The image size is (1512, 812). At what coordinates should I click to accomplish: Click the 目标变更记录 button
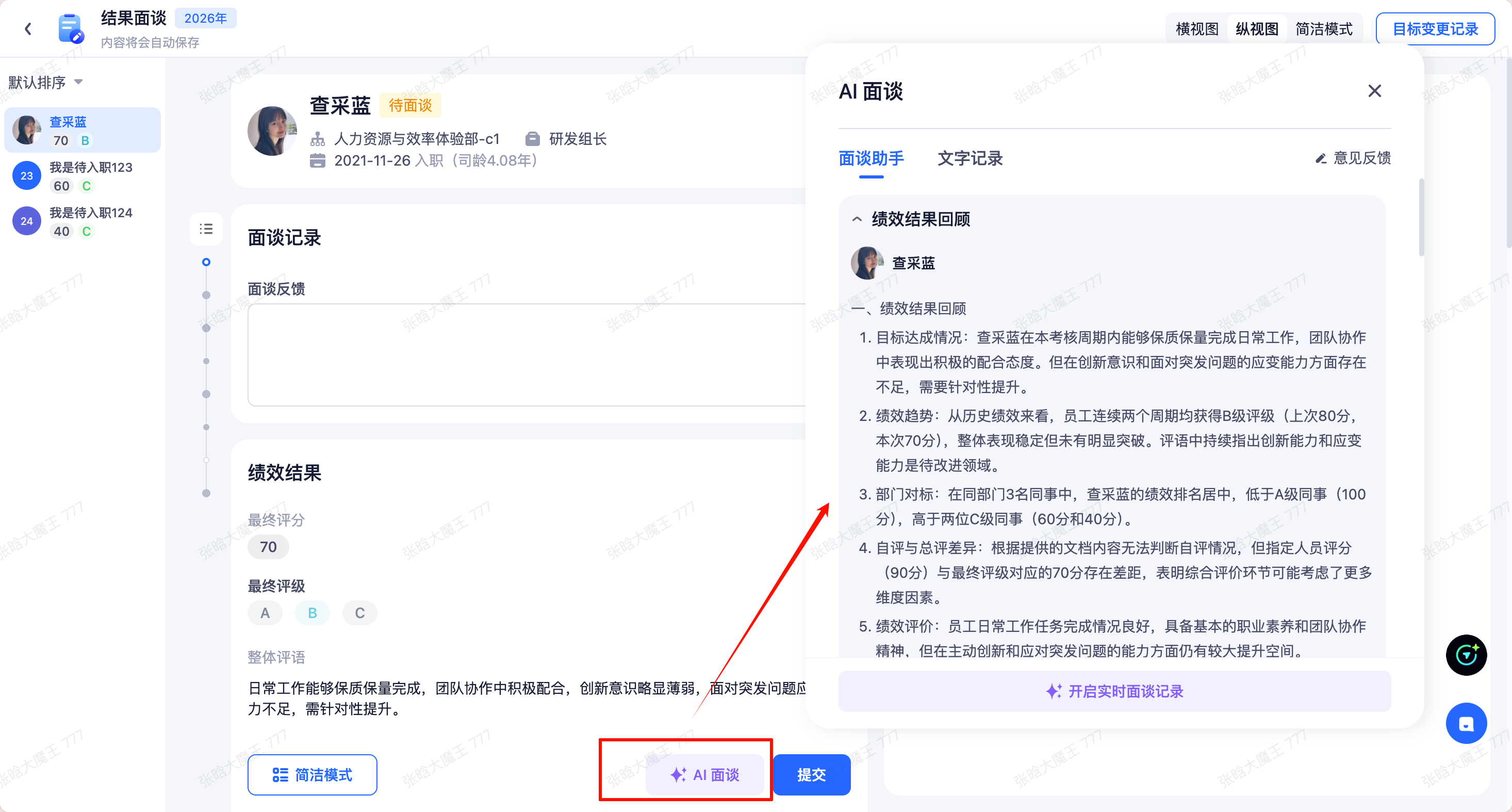point(1435,29)
